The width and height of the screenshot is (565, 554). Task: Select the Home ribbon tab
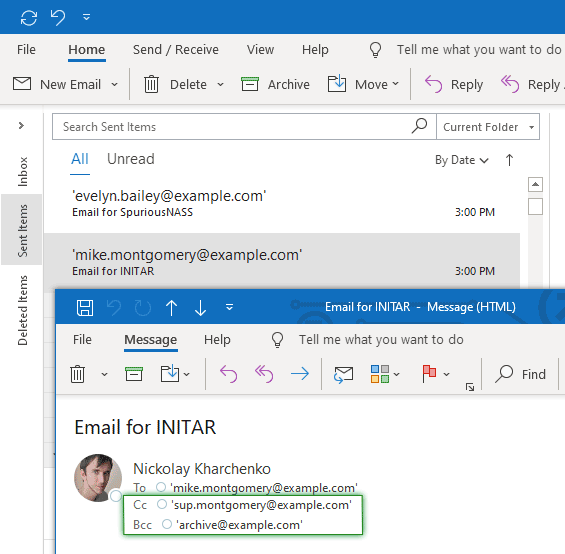pyautogui.click(x=86, y=50)
